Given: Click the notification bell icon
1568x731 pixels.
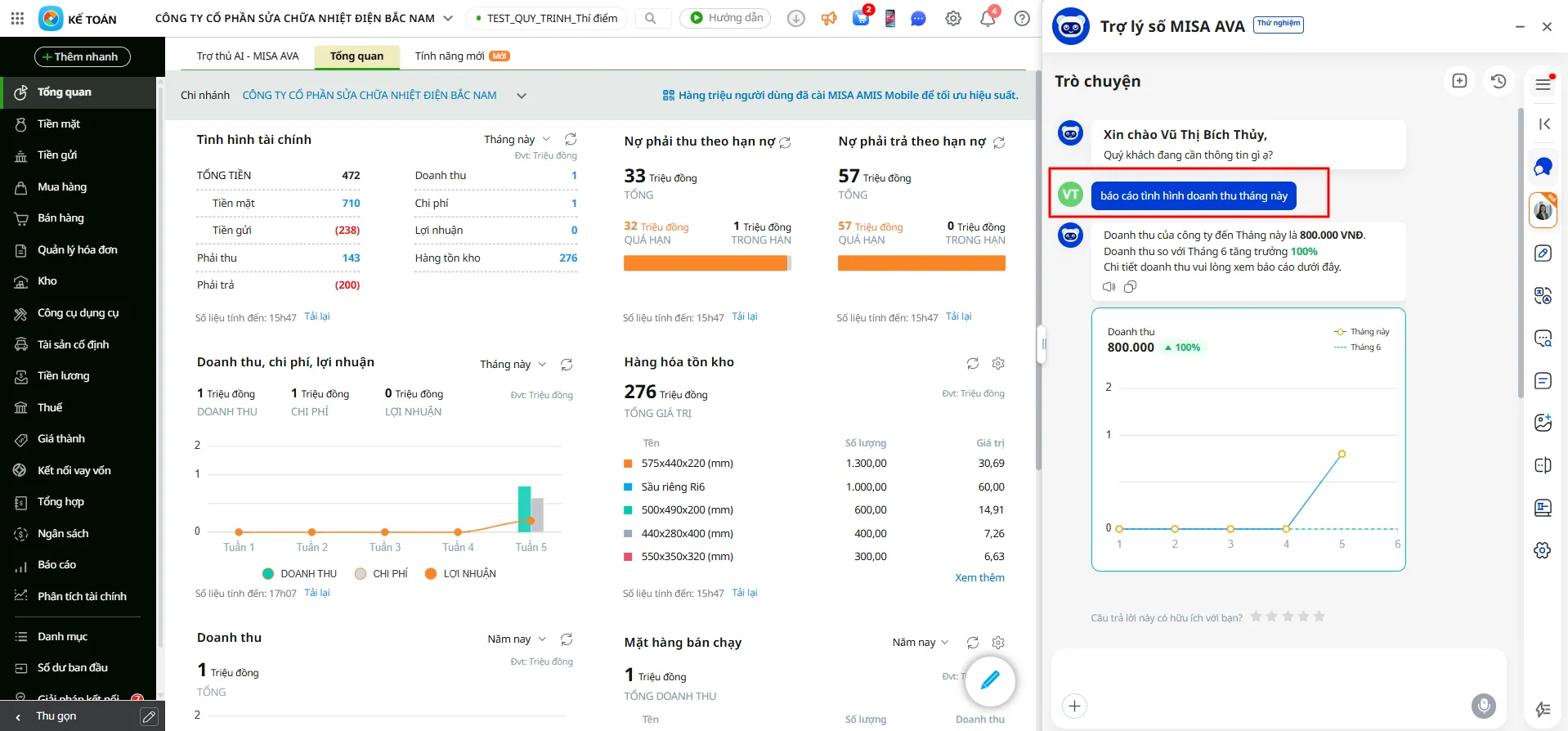Looking at the screenshot, I should coord(987,19).
